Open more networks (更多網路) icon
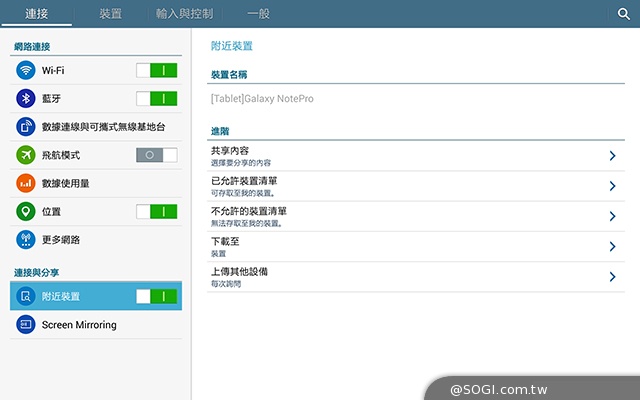The height and width of the screenshot is (400, 640). (25, 240)
